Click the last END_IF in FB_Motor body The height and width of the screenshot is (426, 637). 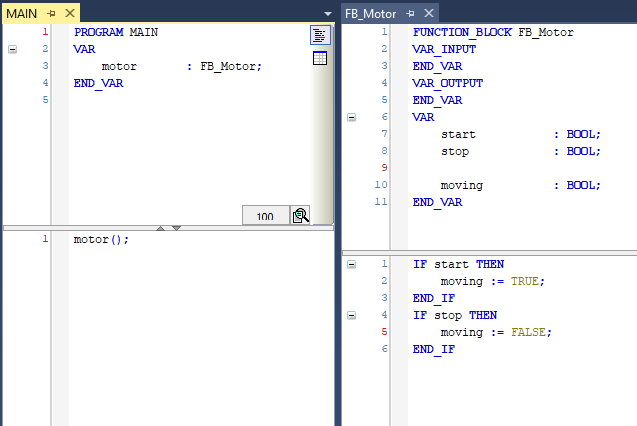434,350
